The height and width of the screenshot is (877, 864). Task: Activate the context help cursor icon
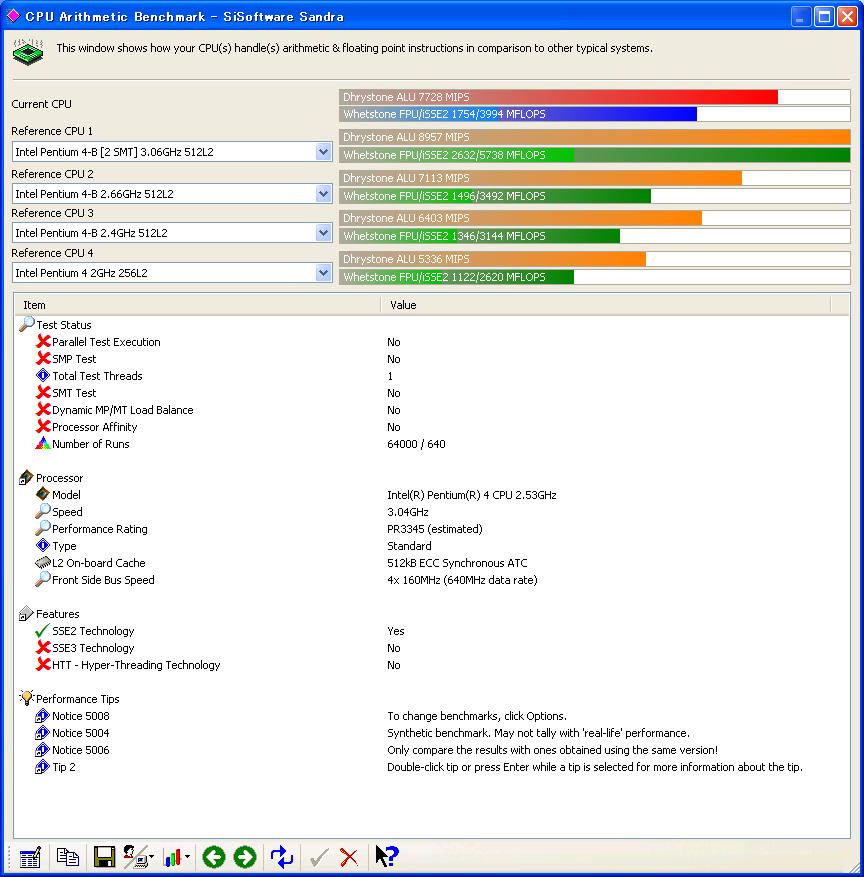[x=386, y=856]
